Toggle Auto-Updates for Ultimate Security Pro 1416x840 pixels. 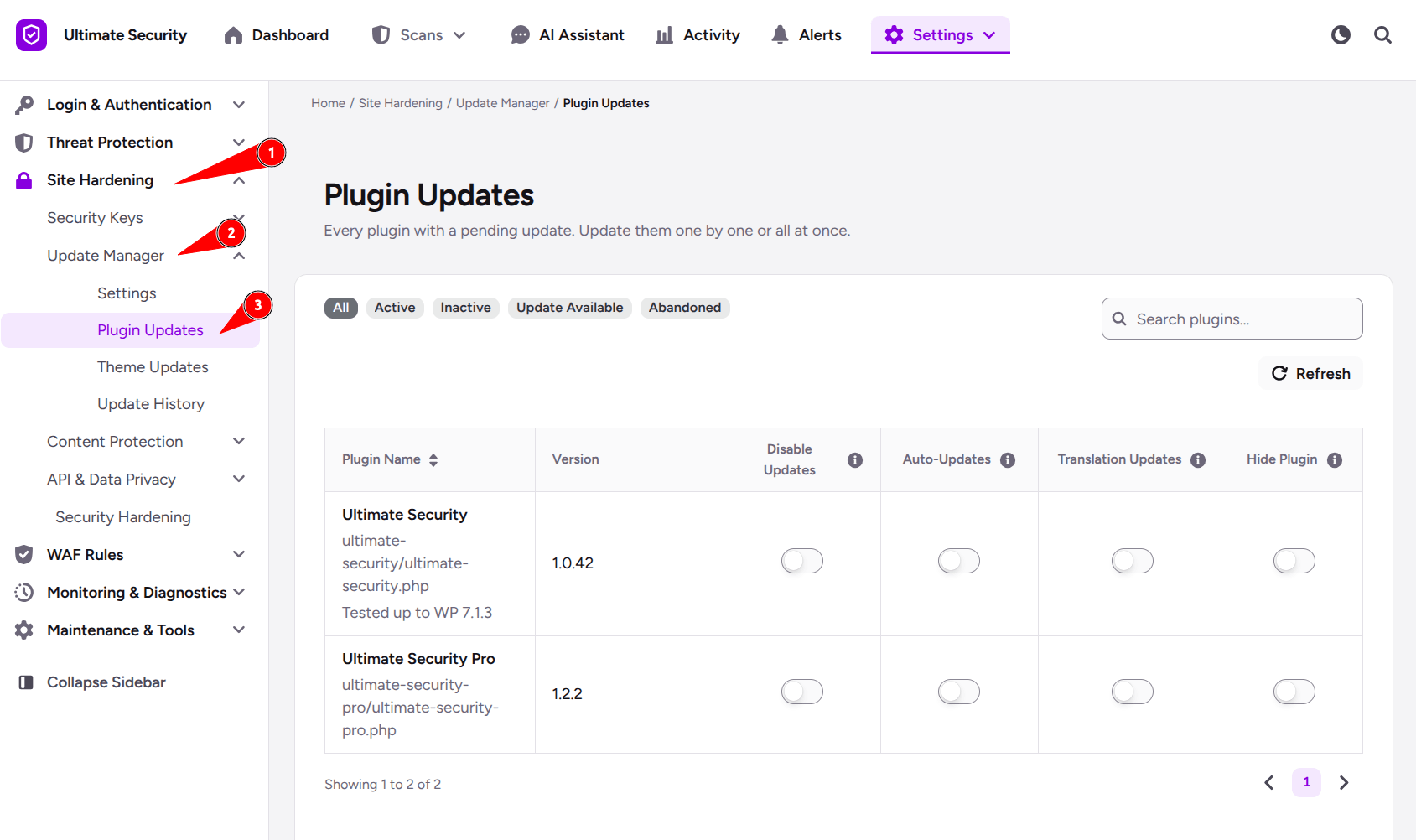click(x=959, y=692)
